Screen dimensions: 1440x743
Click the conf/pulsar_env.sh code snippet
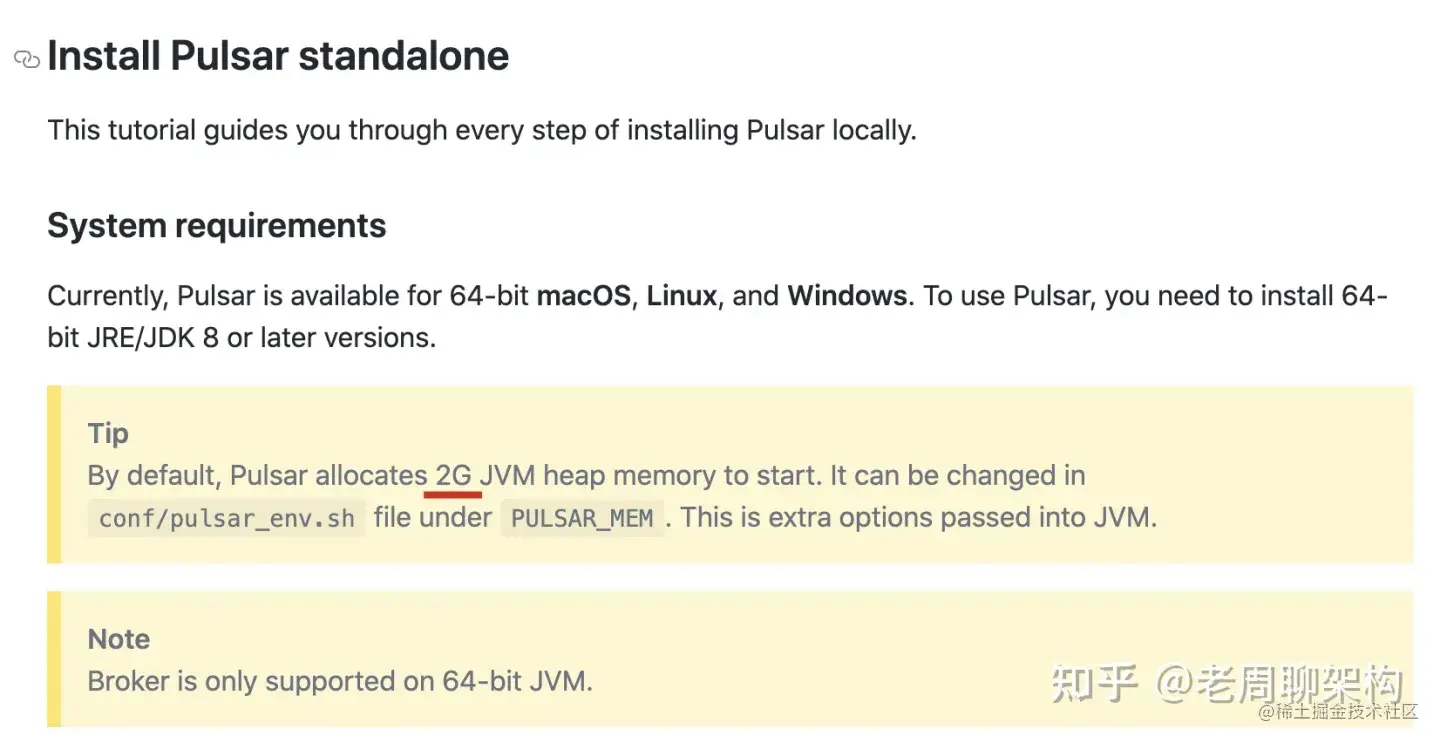[x=226, y=519]
